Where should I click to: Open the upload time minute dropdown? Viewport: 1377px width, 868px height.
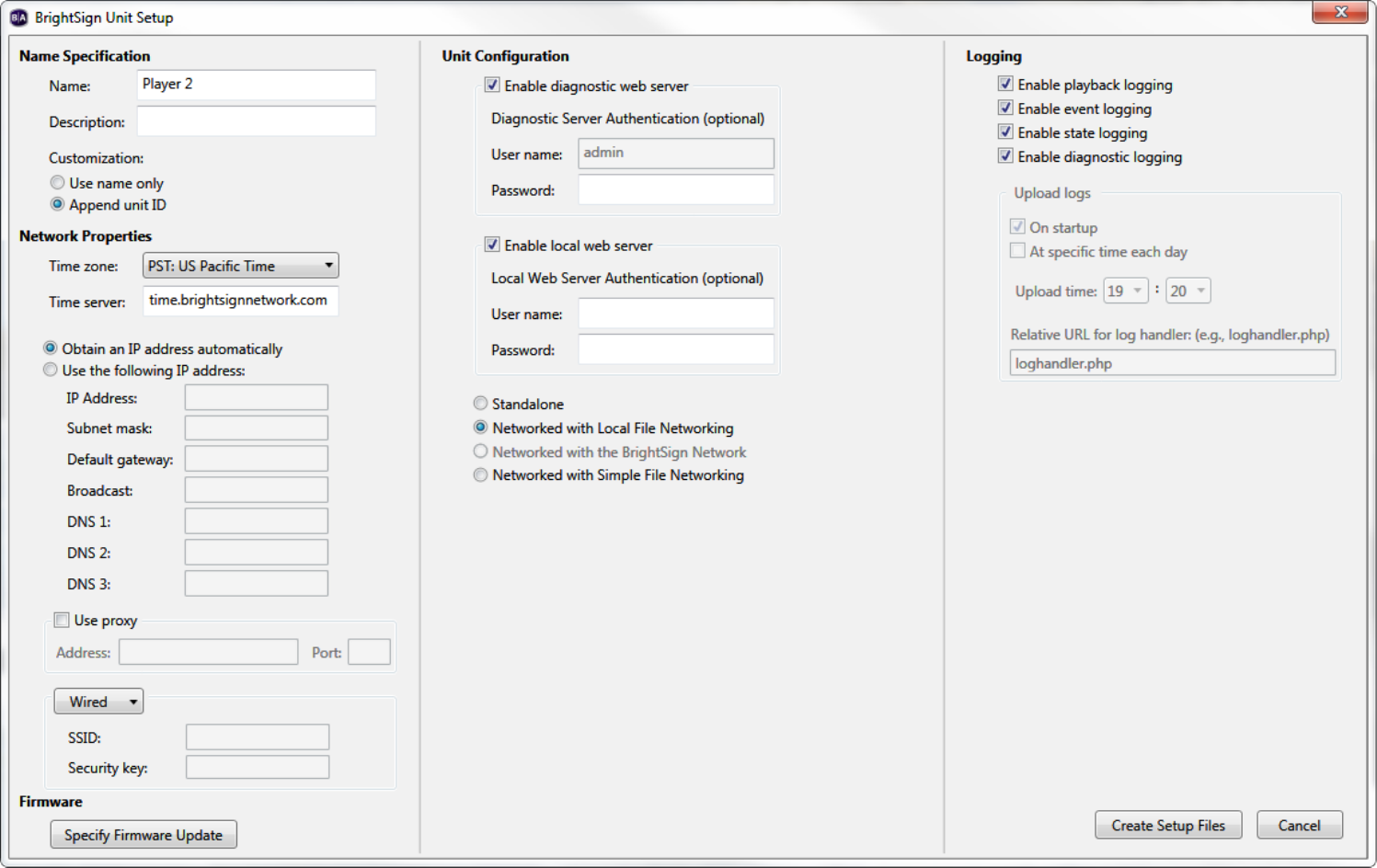click(x=1188, y=291)
